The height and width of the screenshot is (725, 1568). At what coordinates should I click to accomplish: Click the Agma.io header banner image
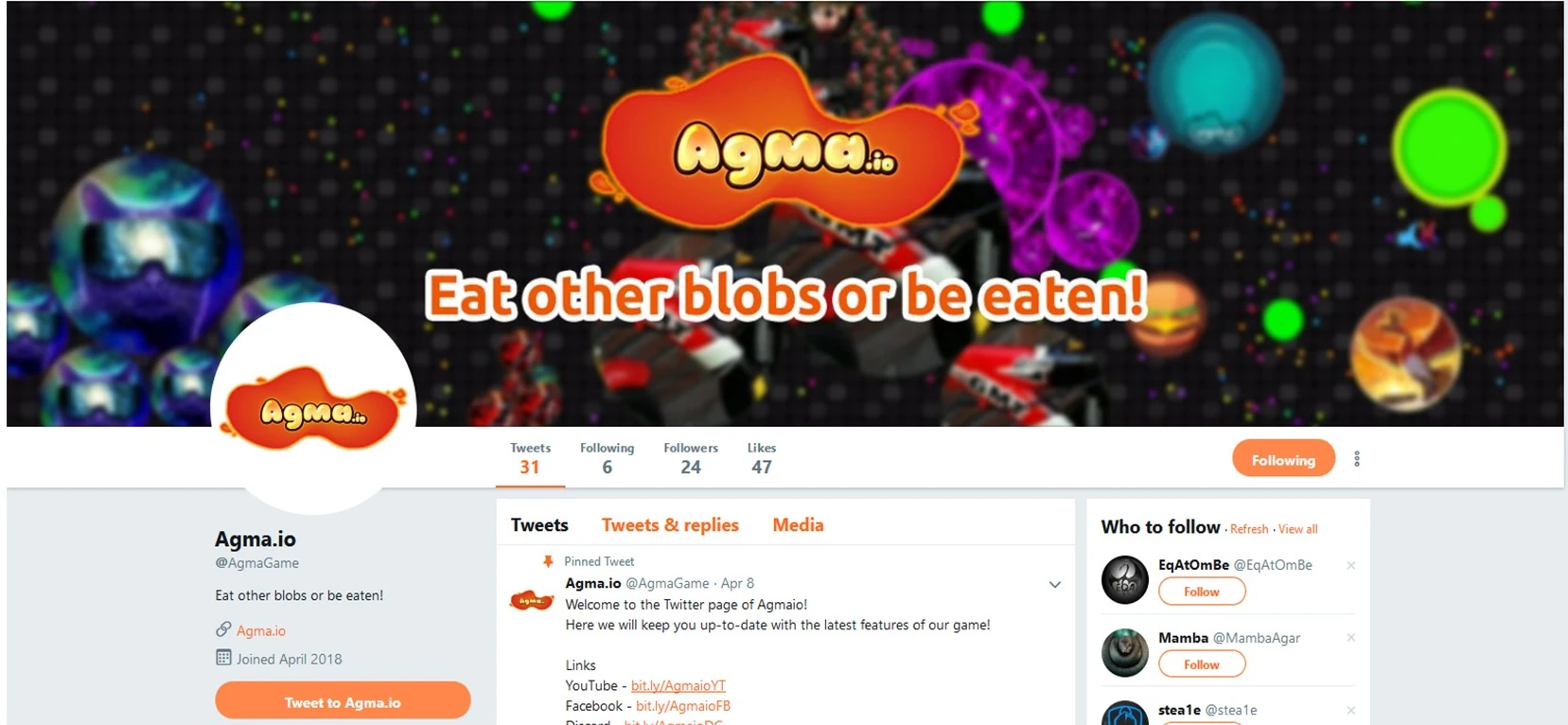(x=785, y=213)
